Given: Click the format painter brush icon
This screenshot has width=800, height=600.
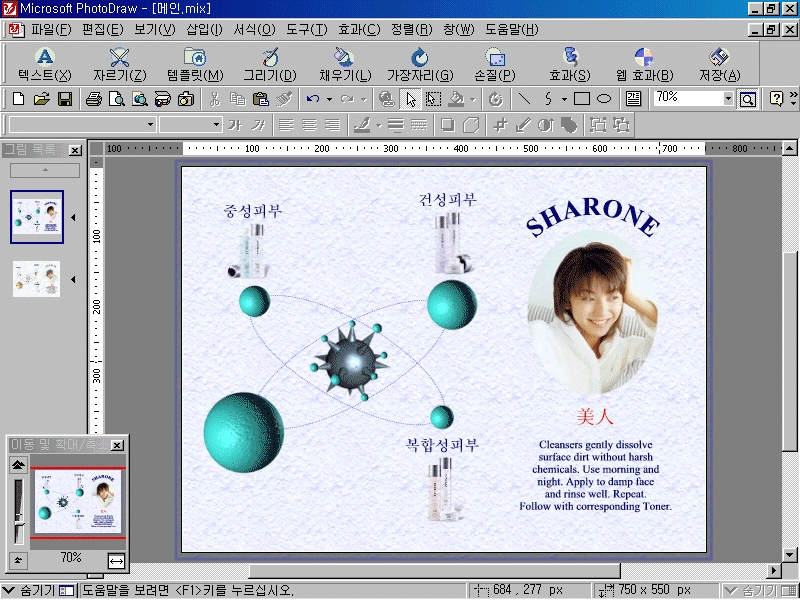Looking at the screenshot, I should coord(284,99).
